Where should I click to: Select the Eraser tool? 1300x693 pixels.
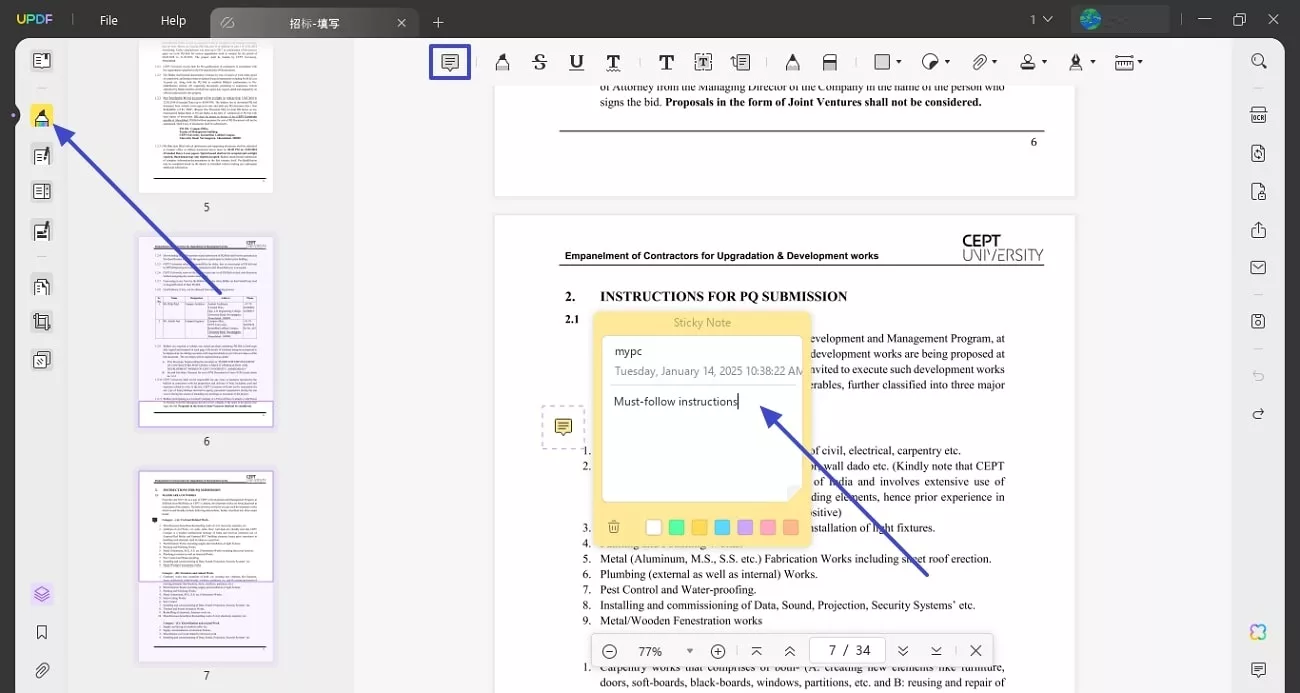pyautogui.click(x=829, y=62)
